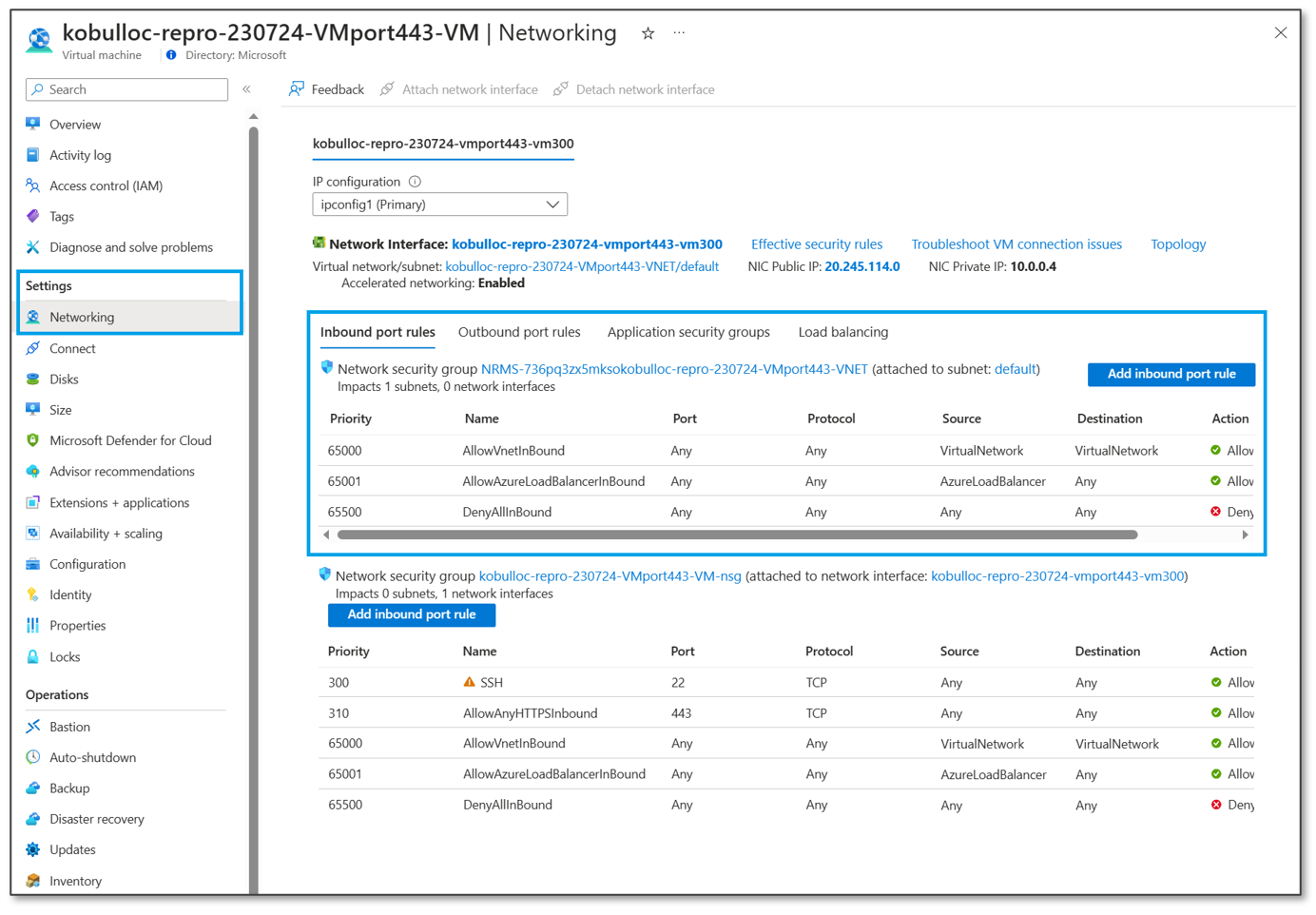The image size is (1316, 915).
Task: Open the ipconfig1 (Primary) dropdown
Action: pyautogui.click(x=439, y=204)
